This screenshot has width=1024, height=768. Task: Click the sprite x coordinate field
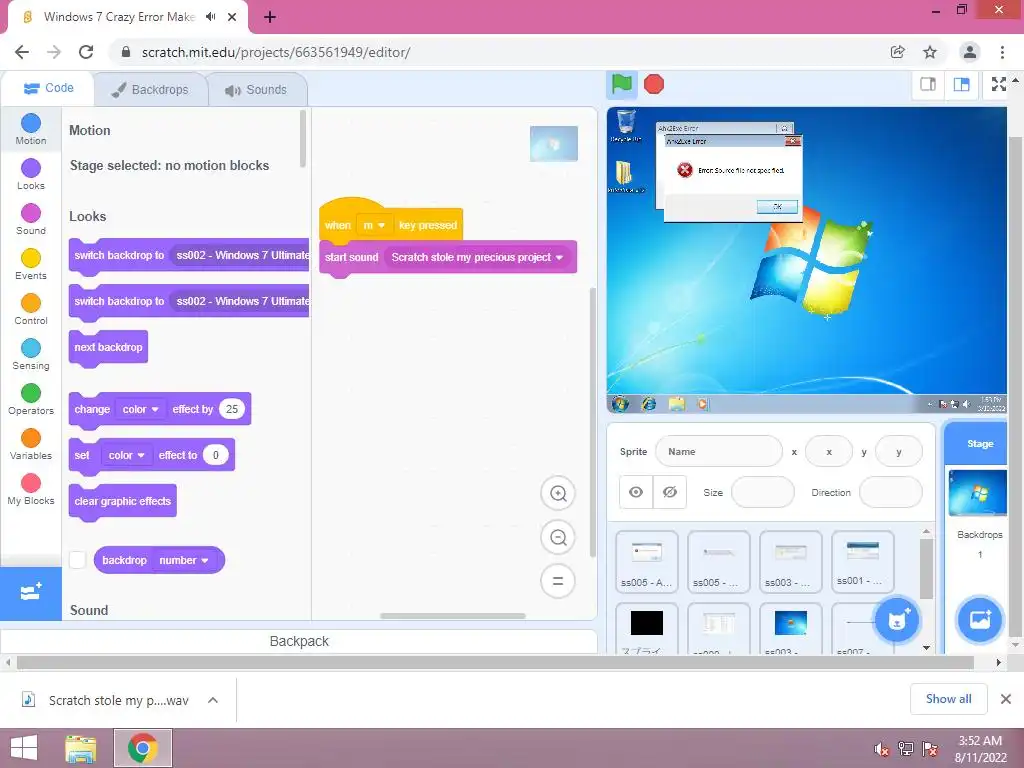click(x=829, y=451)
